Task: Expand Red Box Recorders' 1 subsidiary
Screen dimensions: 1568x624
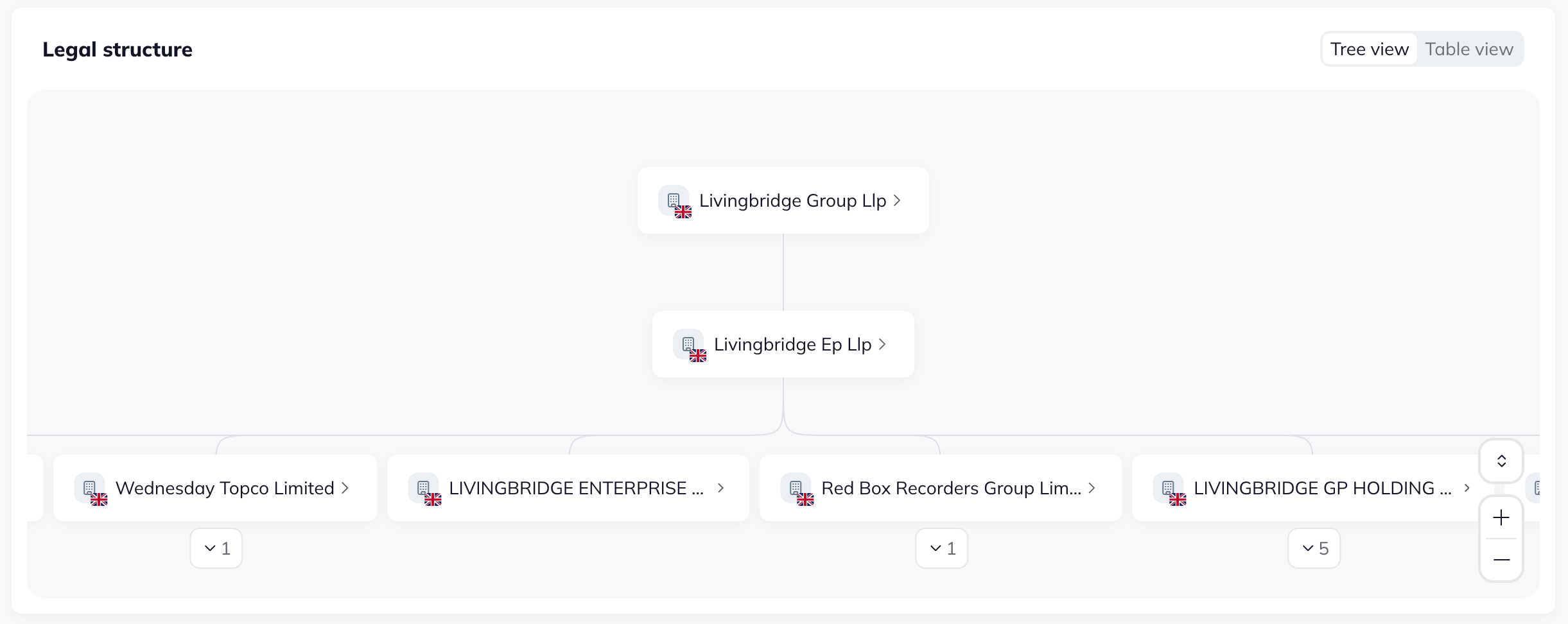Action: point(942,548)
